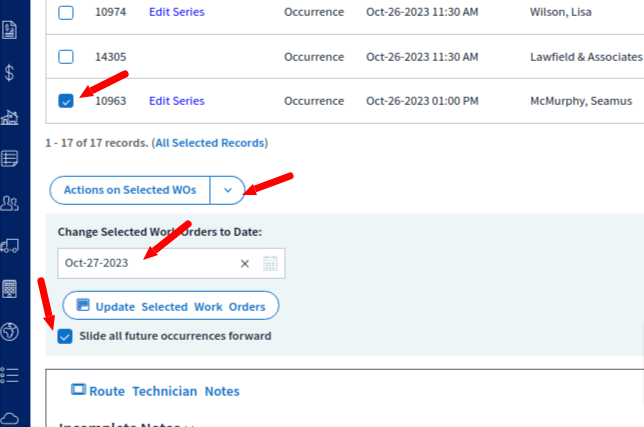Disable Slide all future occurrences forward
The width and height of the screenshot is (644, 427).
[x=65, y=336]
